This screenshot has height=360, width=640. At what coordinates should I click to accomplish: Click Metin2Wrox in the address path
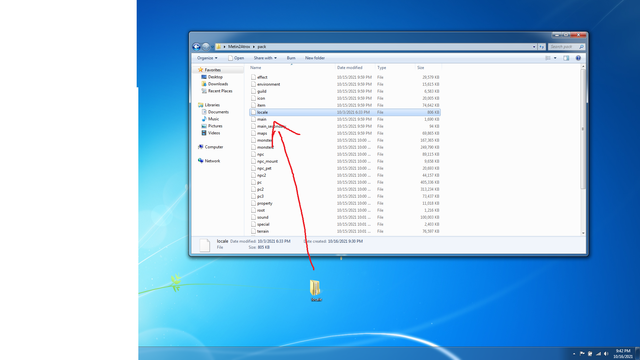pos(239,47)
